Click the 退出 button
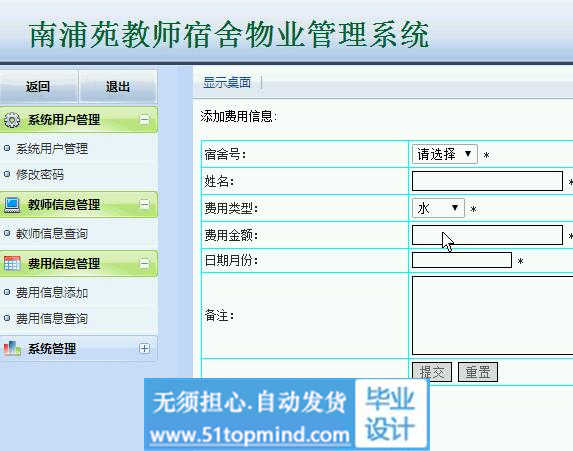The height and width of the screenshot is (451, 573). click(118, 87)
